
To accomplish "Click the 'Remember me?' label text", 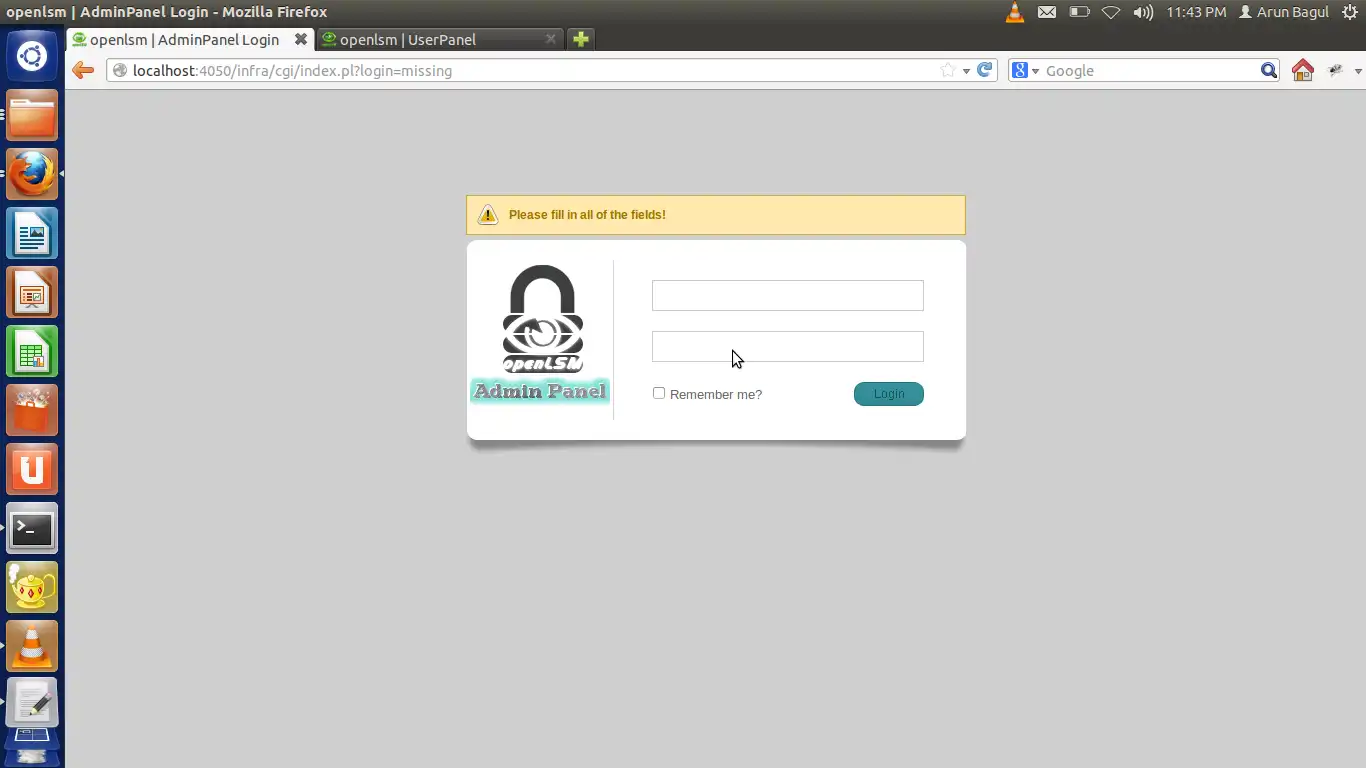I will click(x=716, y=394).
